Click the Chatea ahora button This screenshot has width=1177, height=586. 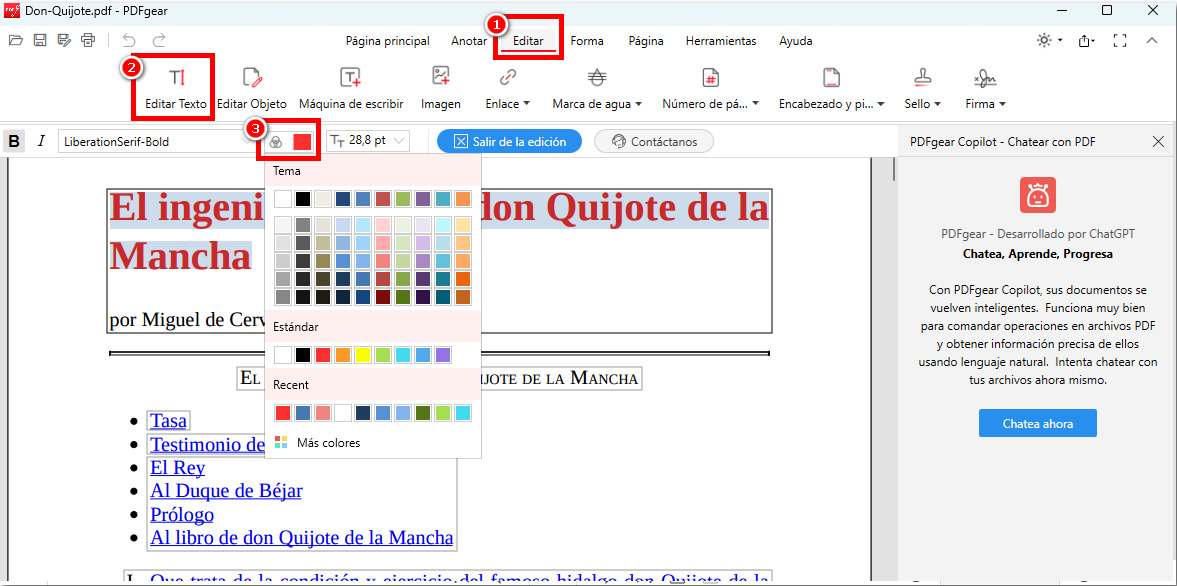pyautogui.click(x=1037, y=422)
